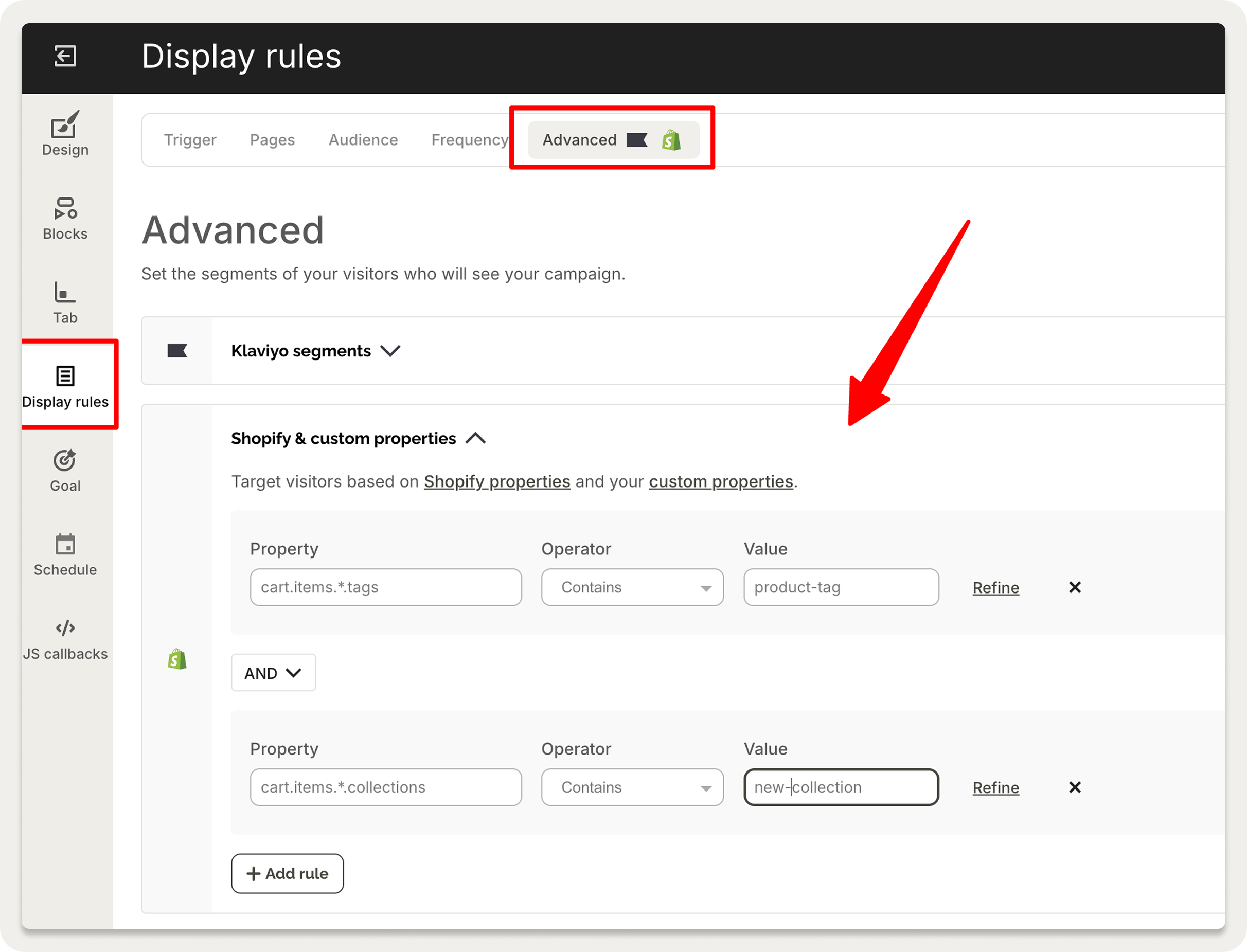Expand the Klaviyo segments section
This screenshot has height=952, width=1247.
(x=390, y=351)
